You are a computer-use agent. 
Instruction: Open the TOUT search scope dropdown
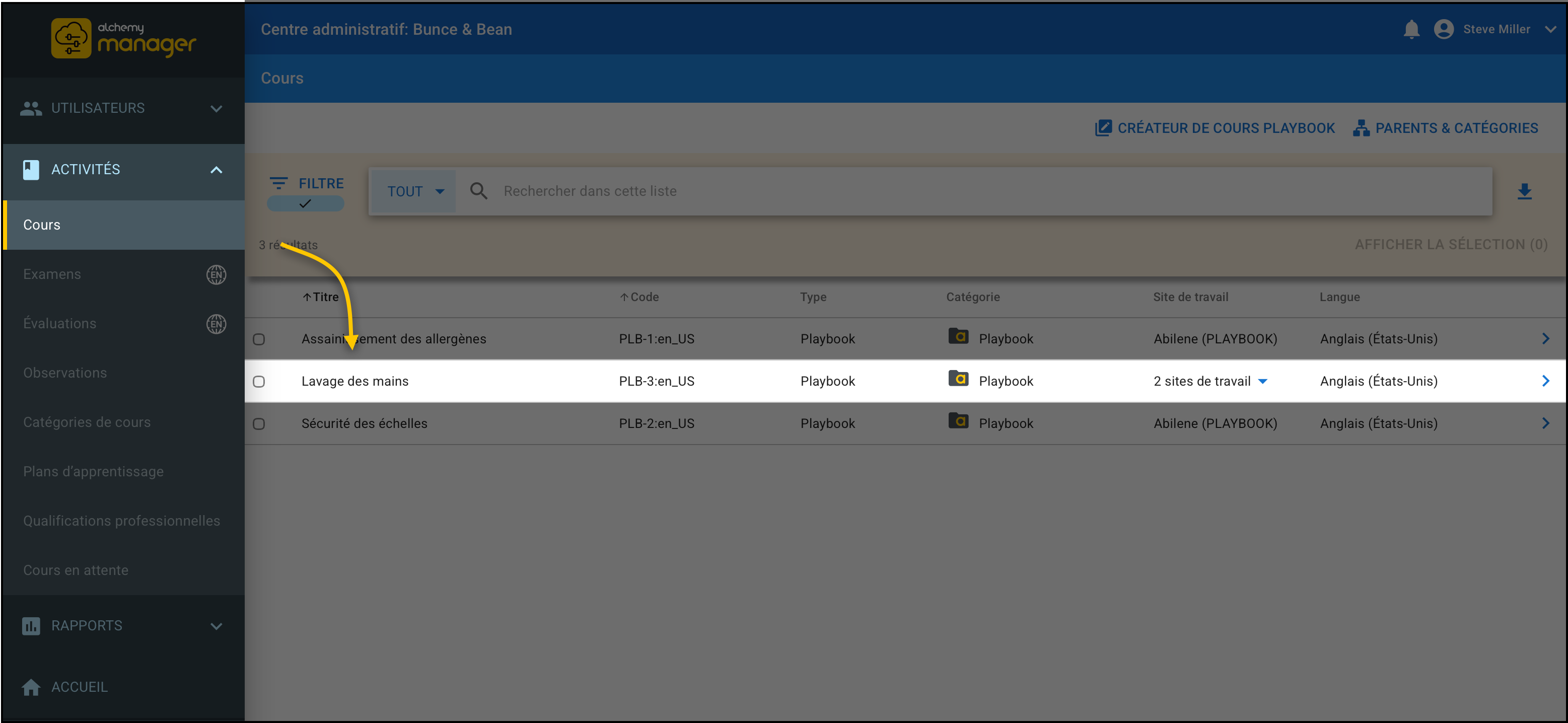pos(414,192)
